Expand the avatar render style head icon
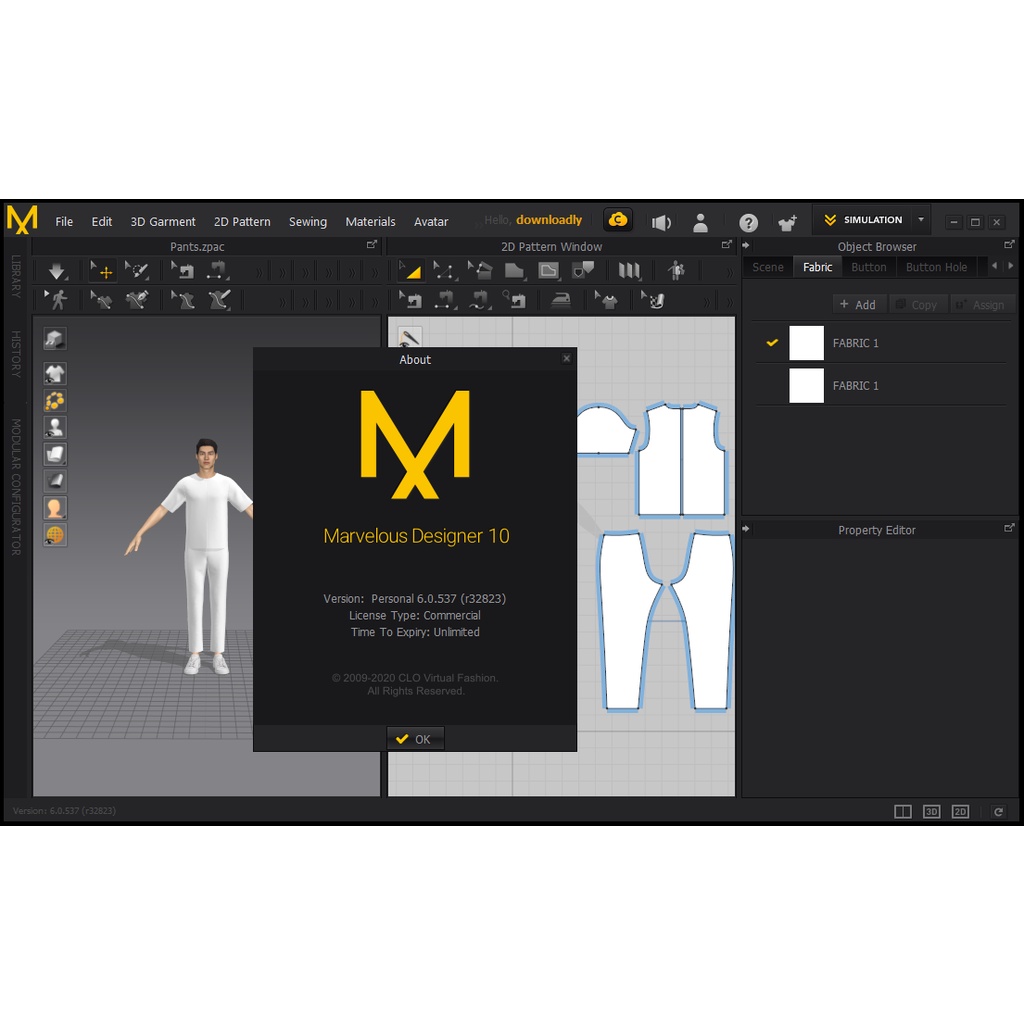This screenshot has height=1024, width=1024. pos(55,508)
